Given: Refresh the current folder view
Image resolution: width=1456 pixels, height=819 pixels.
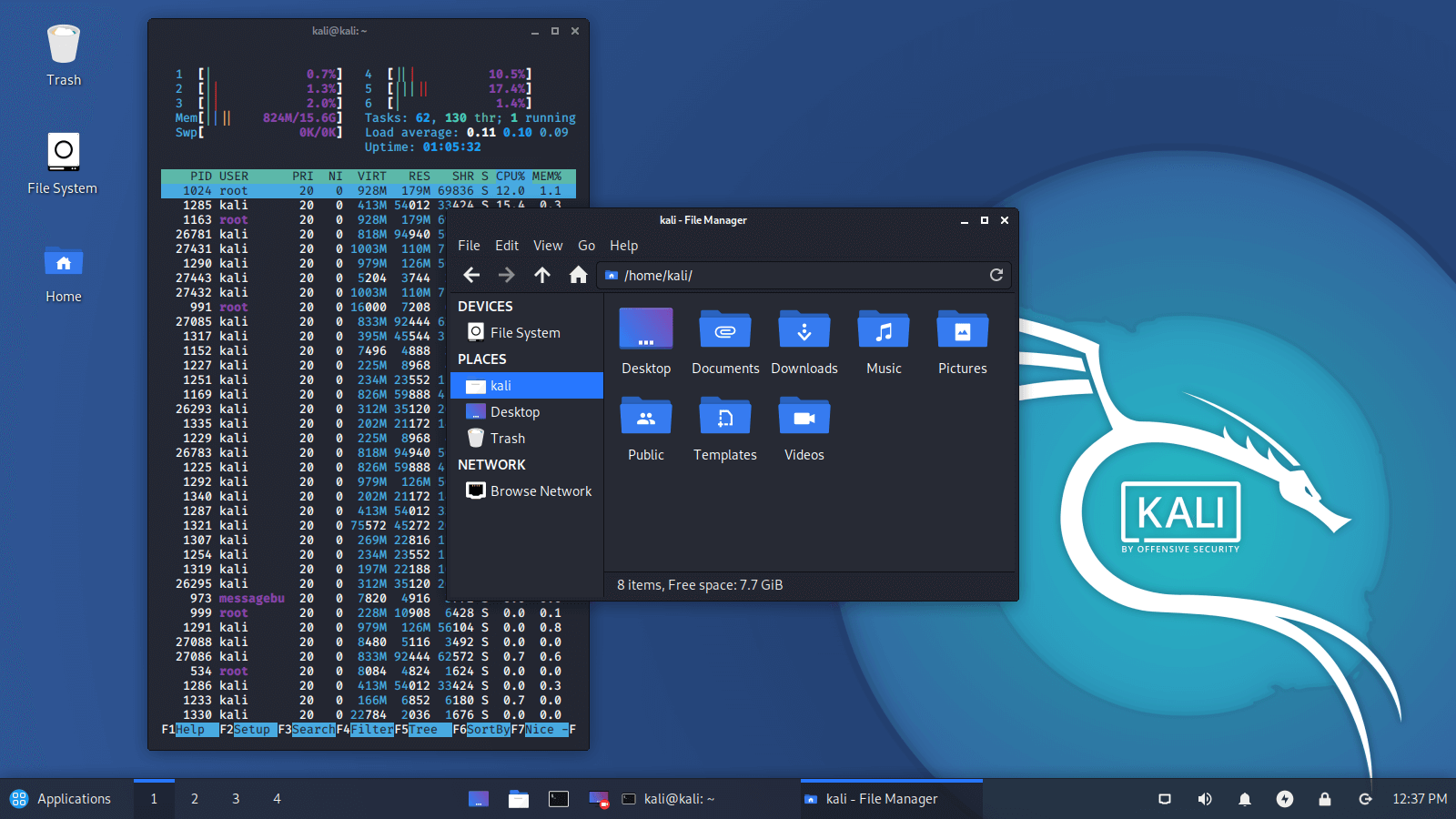Looking at the screenshot, I should (x=997, y=275).
